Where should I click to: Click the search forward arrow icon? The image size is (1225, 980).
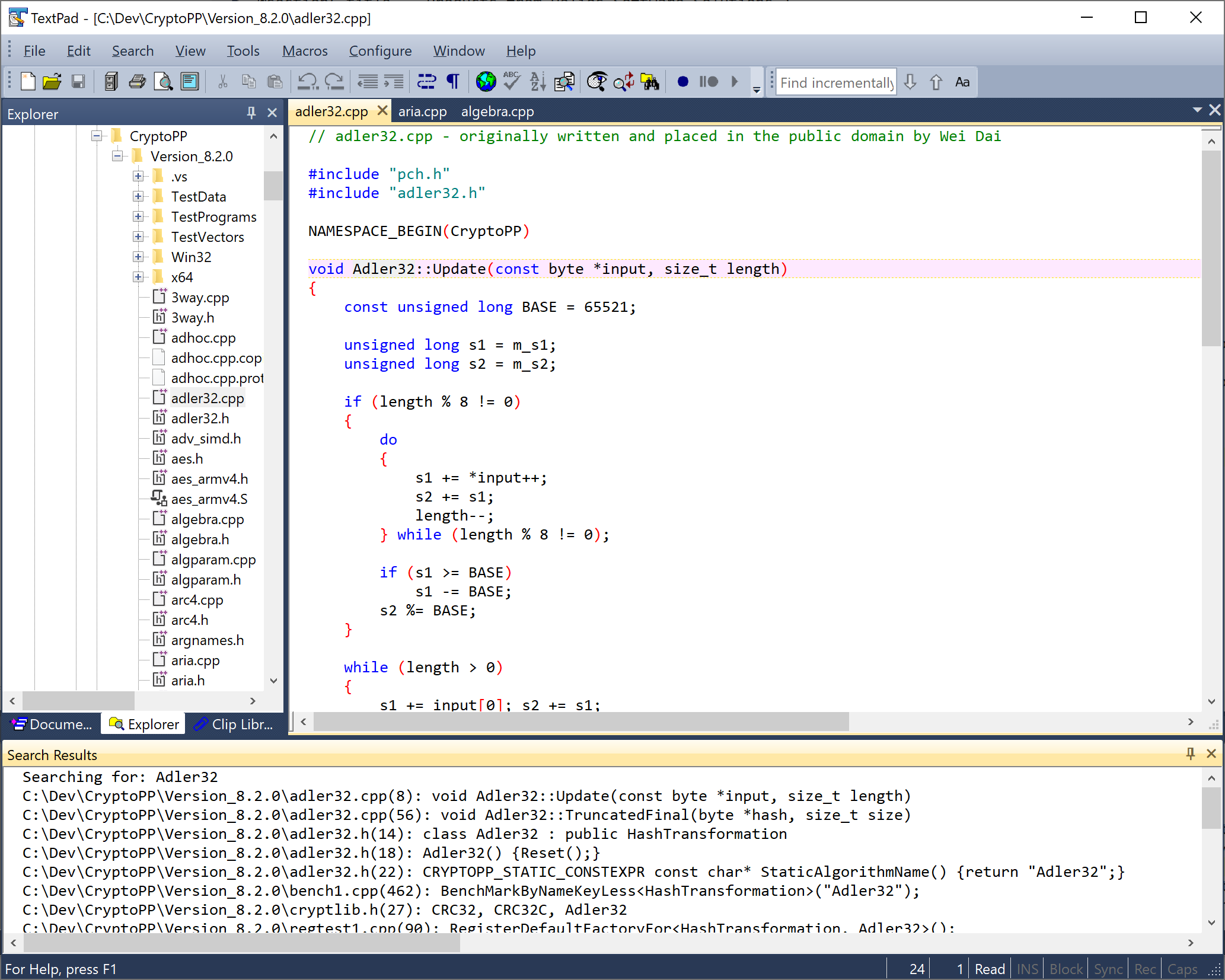(x=911, y=82)
